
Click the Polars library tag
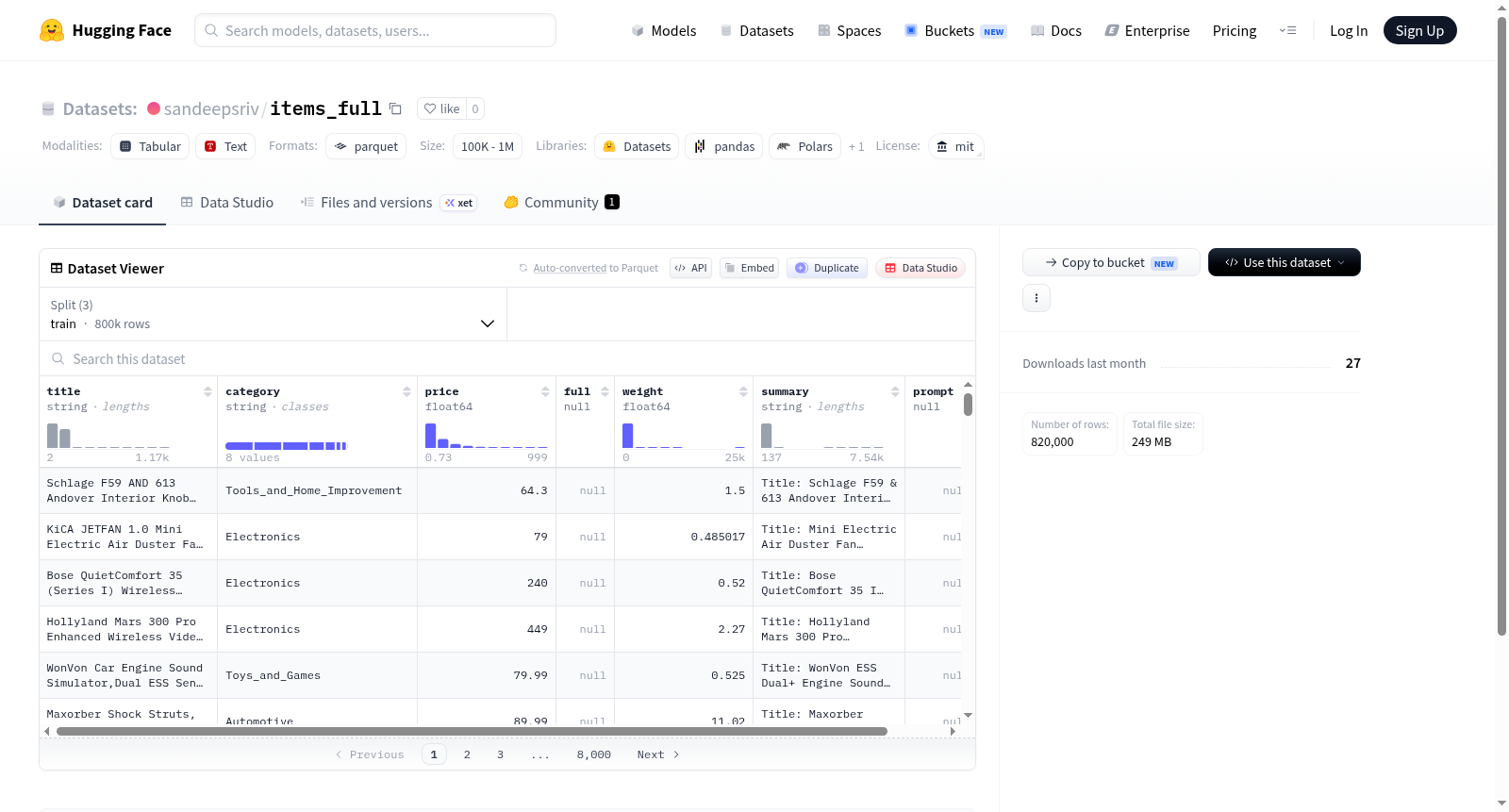click(x=805, y=146)
